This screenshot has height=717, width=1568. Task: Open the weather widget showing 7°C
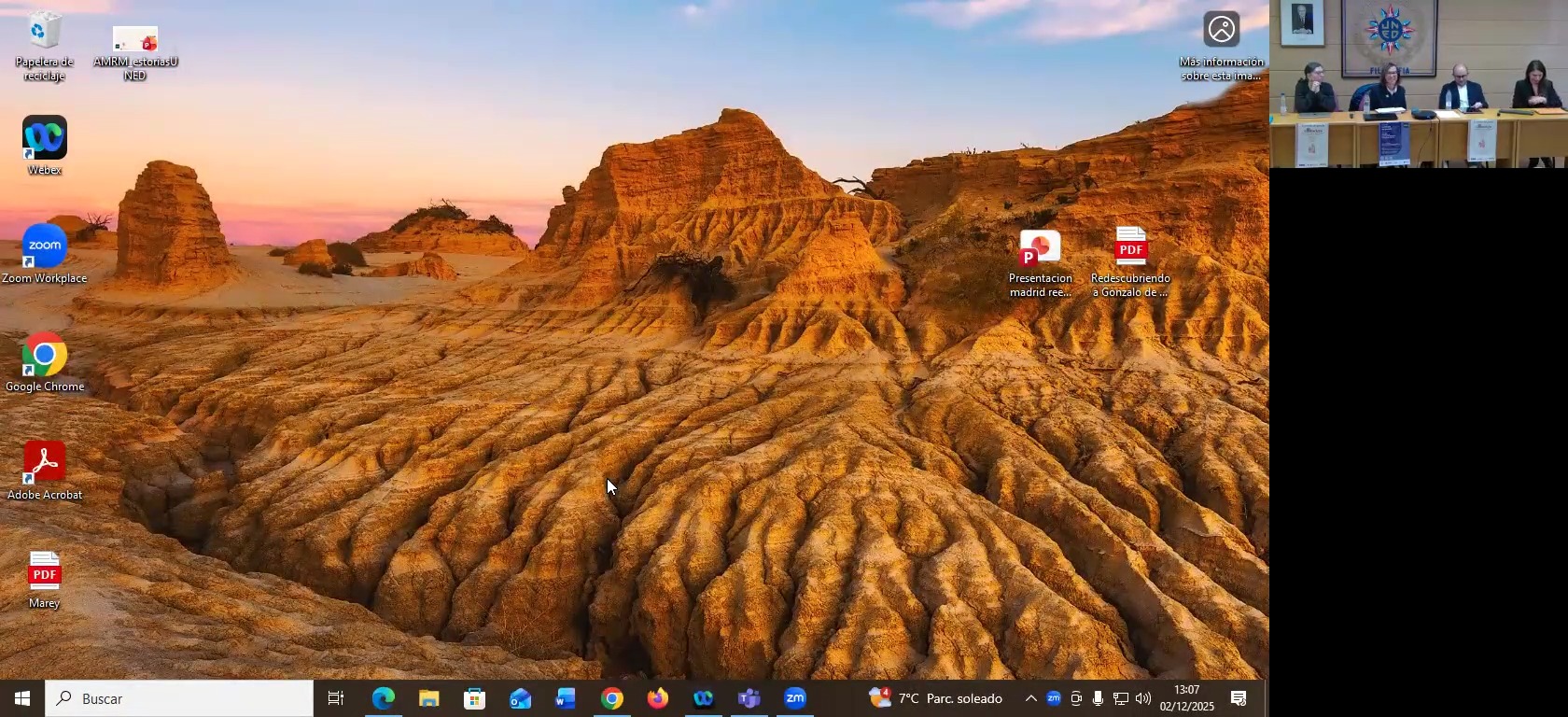(936, 698)
